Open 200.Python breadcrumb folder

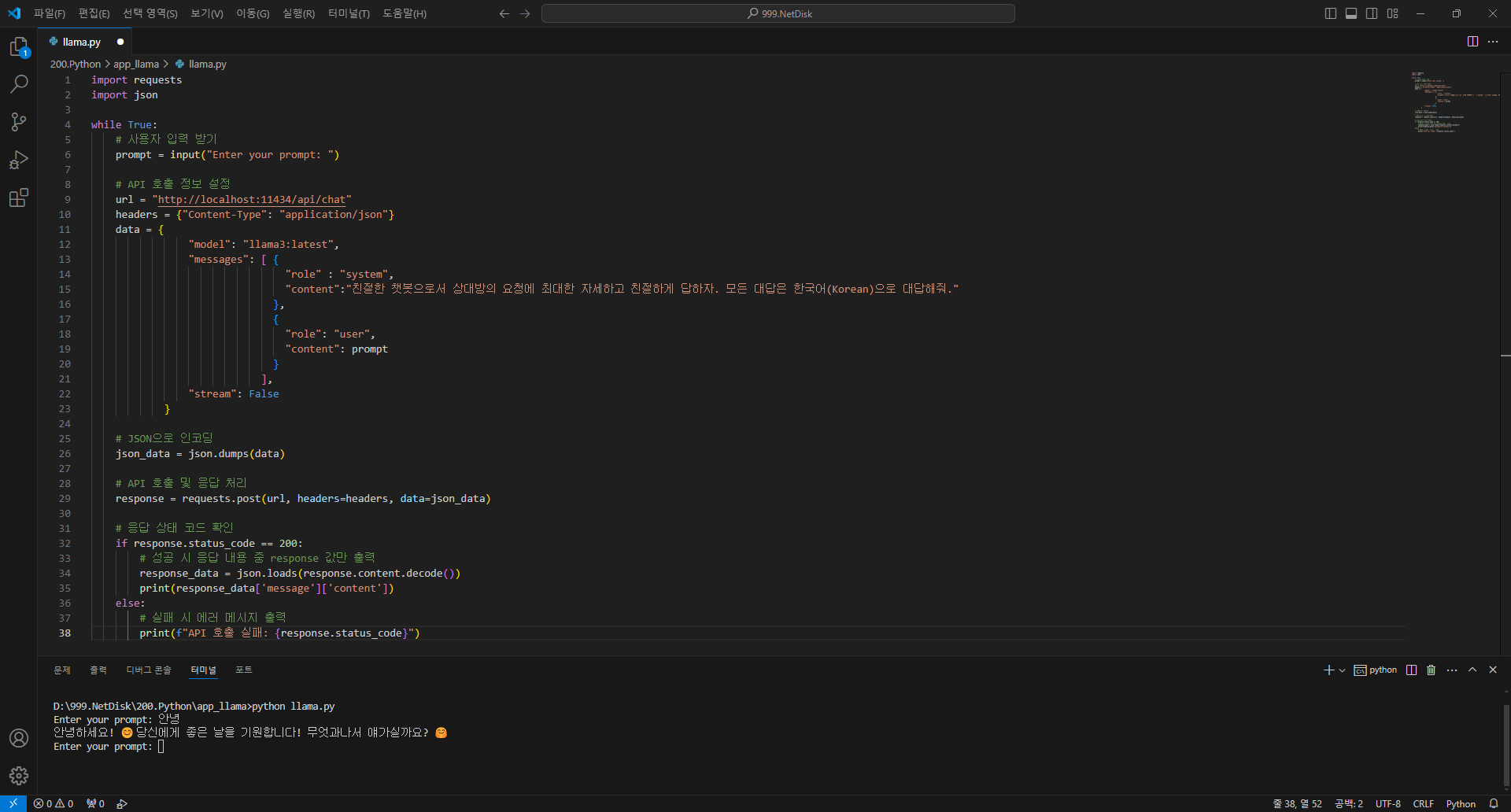tap(76, 65)
